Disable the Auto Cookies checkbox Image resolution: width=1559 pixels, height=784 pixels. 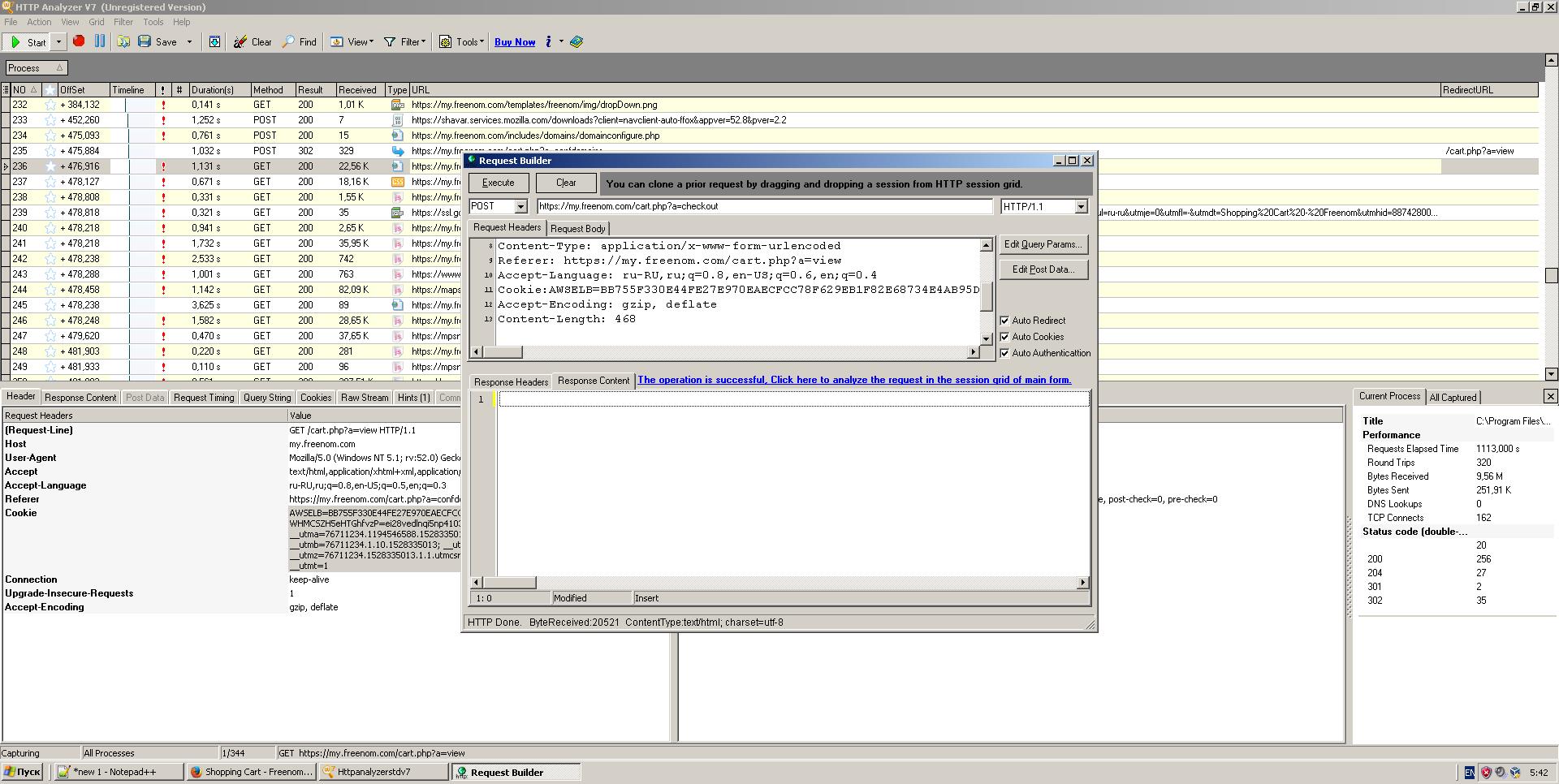(1004, 337)
